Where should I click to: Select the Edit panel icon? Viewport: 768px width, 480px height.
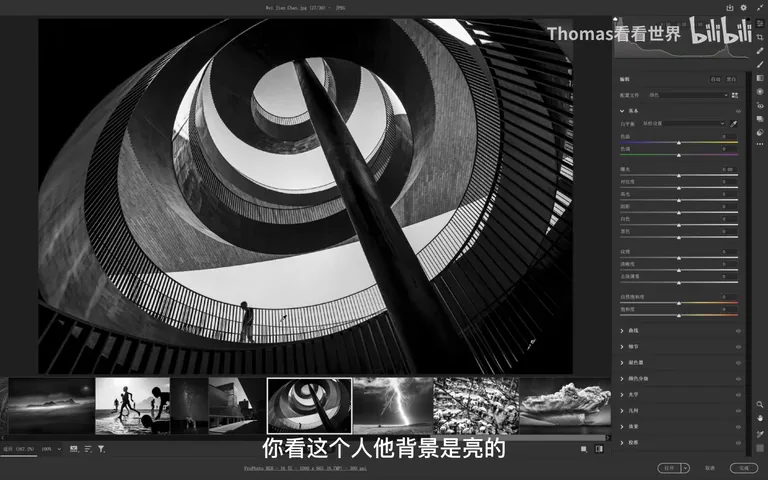point(760,23)
